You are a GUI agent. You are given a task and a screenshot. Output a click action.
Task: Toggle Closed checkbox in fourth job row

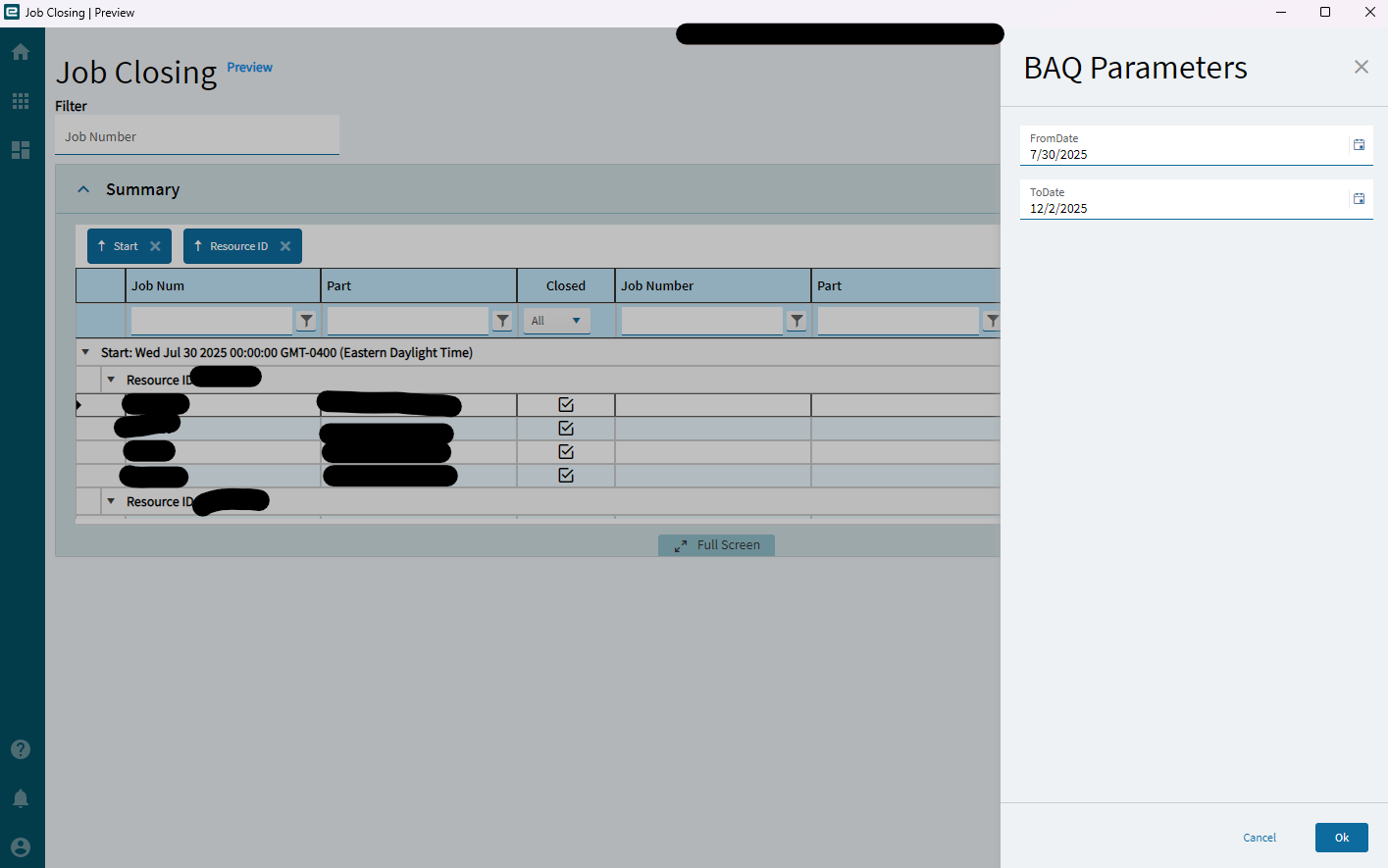566,476
